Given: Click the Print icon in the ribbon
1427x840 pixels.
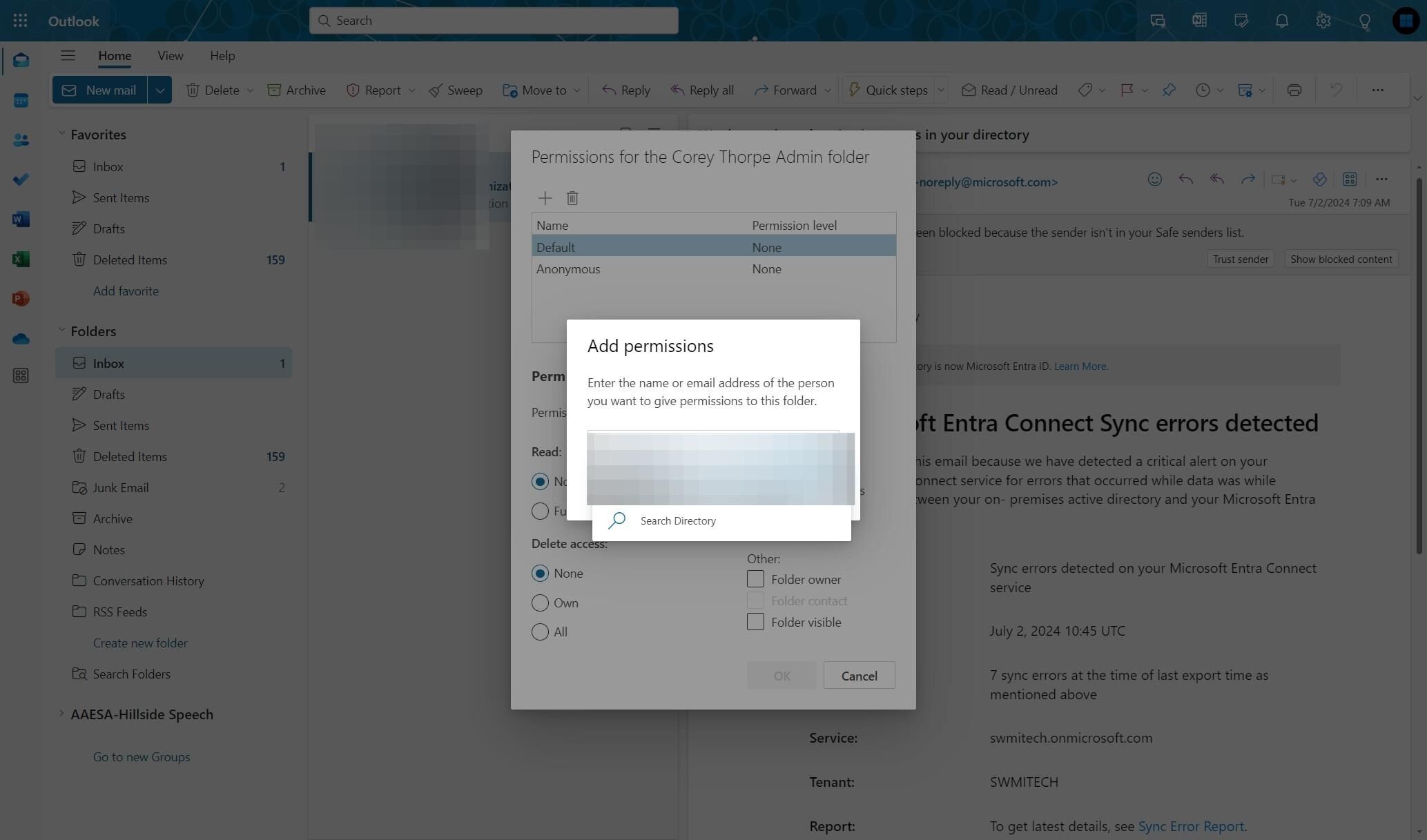Looking at the screenshot, I should [x=1294, y=90].
